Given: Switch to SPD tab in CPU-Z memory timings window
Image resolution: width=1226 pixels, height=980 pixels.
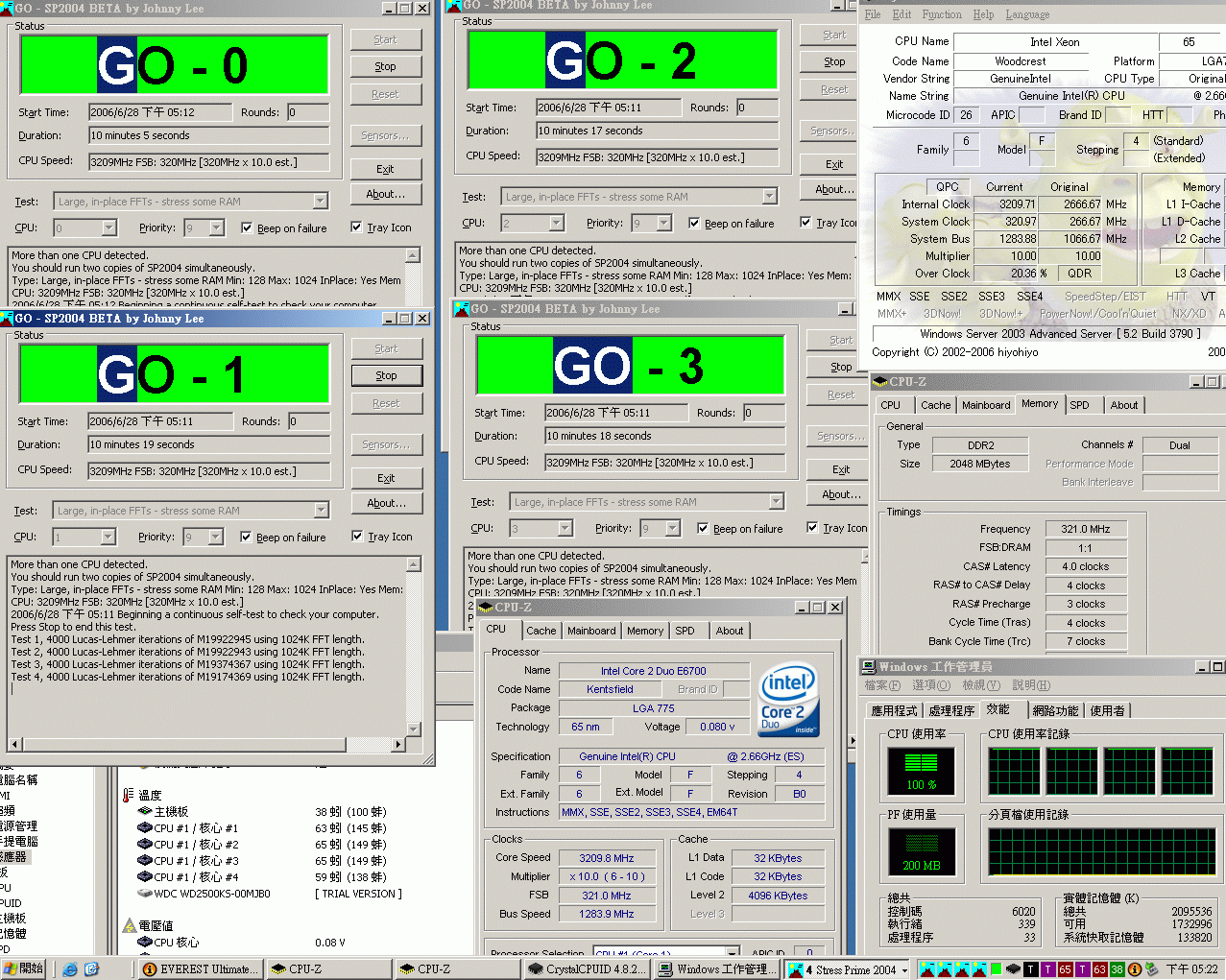Looking at the screenshot, I should point(1079,405).
